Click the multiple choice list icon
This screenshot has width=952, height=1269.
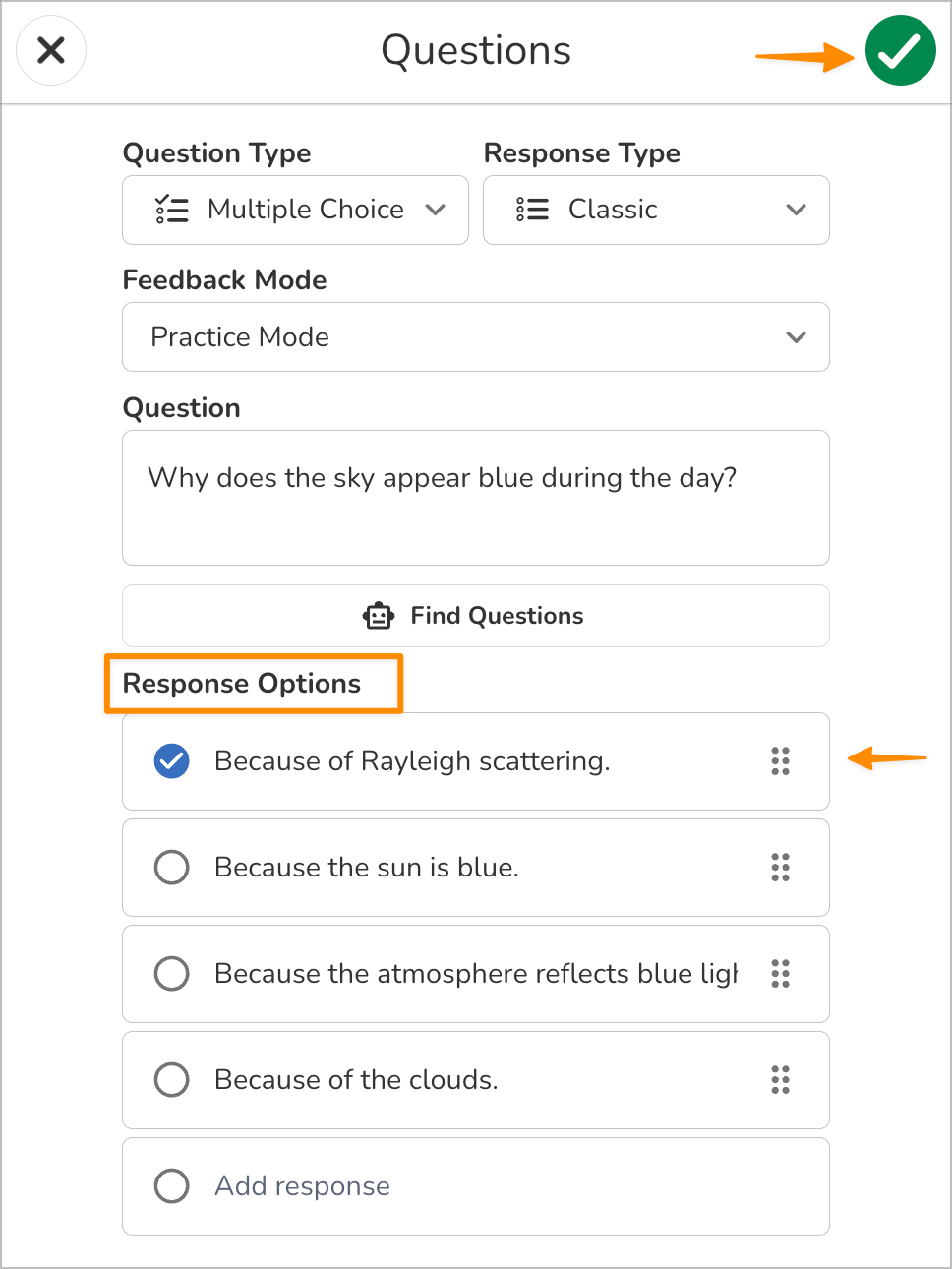172,210
